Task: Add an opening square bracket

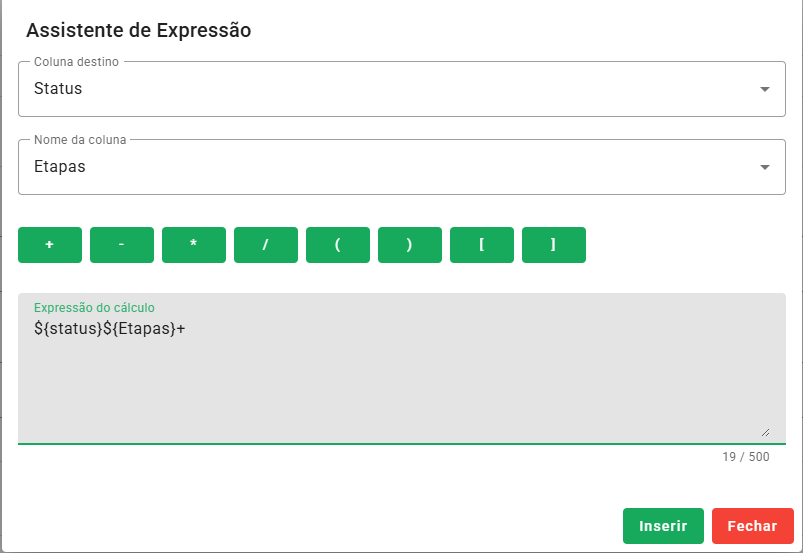Action: coord(482,245)
